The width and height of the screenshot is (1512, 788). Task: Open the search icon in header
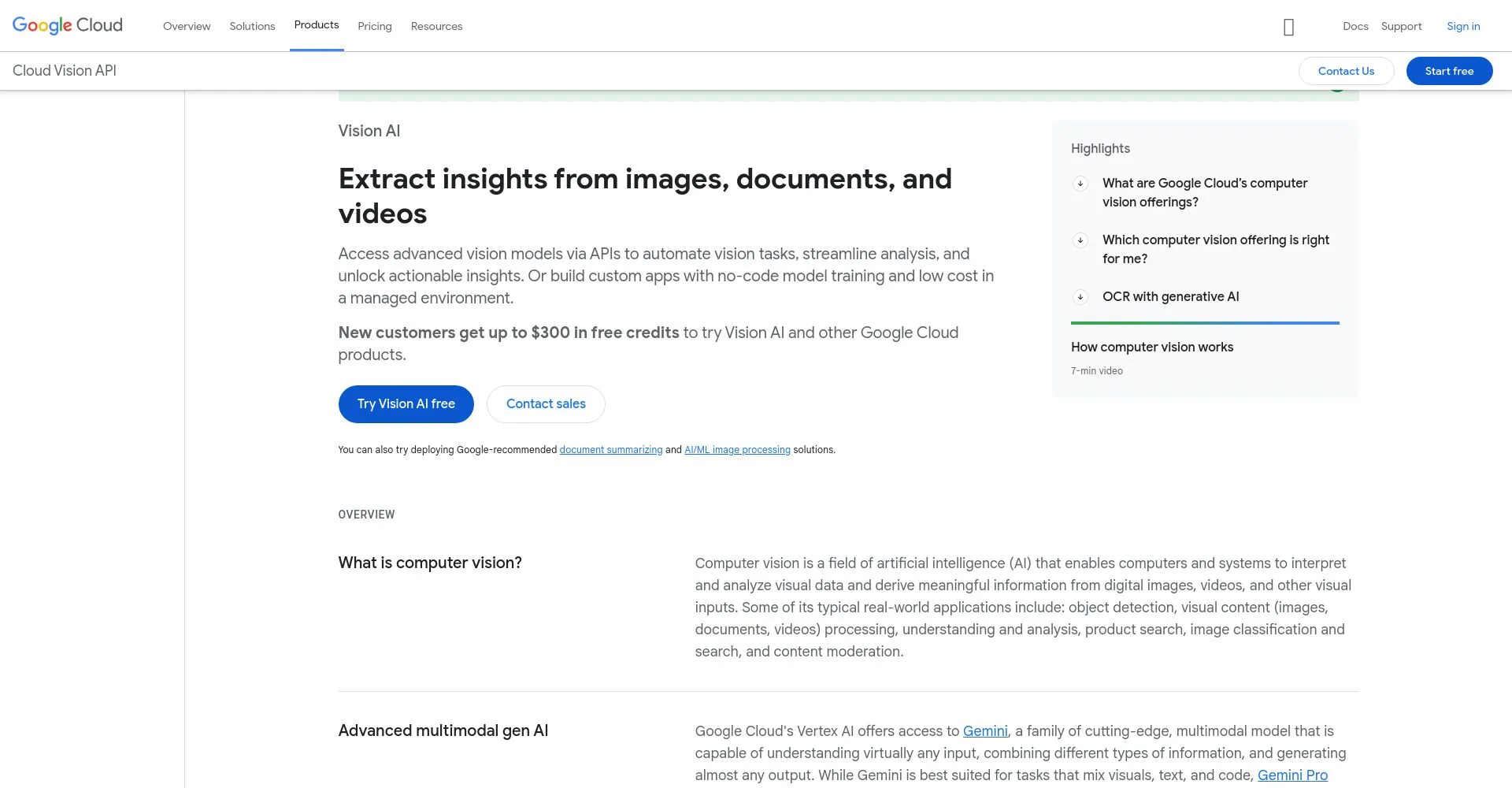click(1288, 27)
